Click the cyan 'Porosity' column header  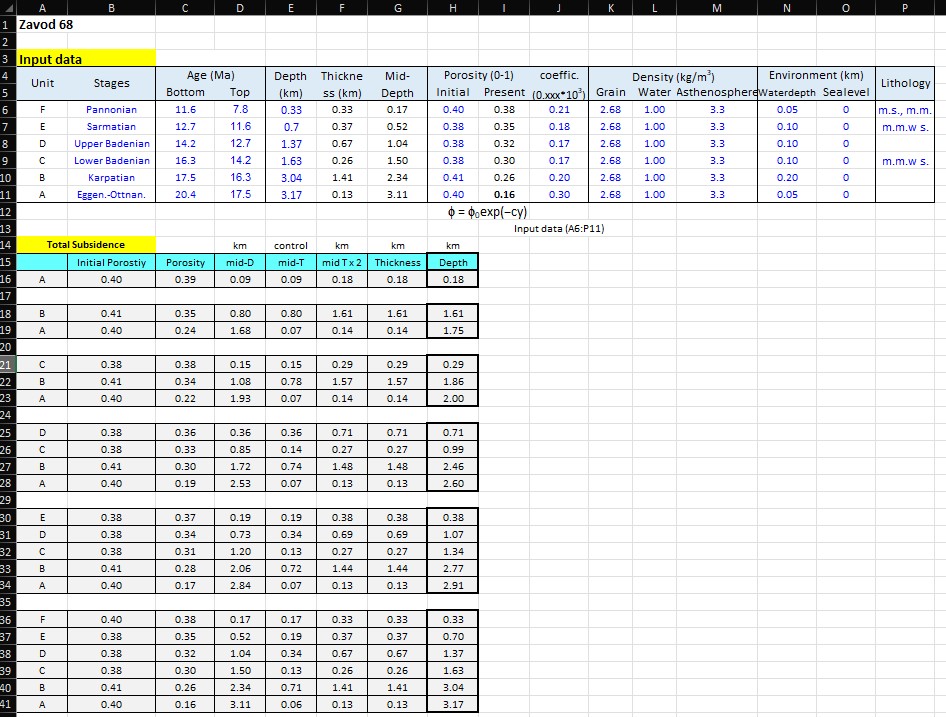coord(185,263)
